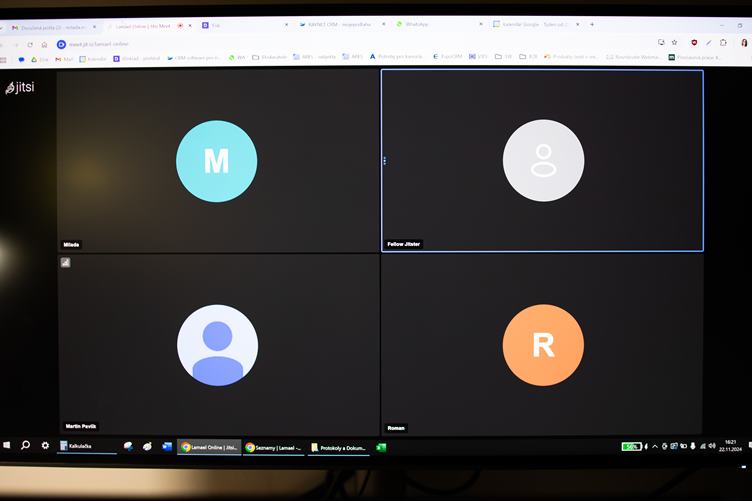Image resolution: width=752 pixels, height=501 pixels.
Task: Open the Windows Start menu
Action: [6, 446]
